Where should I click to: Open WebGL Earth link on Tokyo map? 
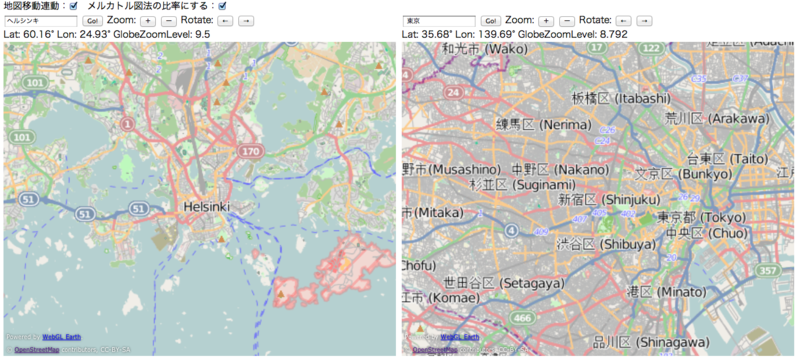(460, 337)
